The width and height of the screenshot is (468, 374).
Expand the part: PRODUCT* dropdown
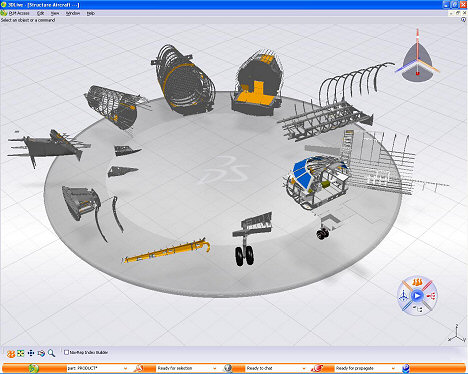[125, 368]
